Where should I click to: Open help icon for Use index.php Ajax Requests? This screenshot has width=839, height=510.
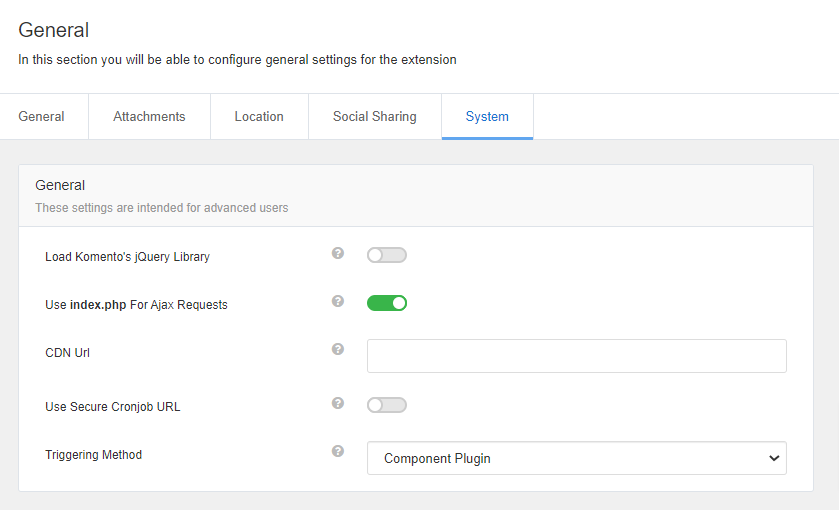click(338, 301)
